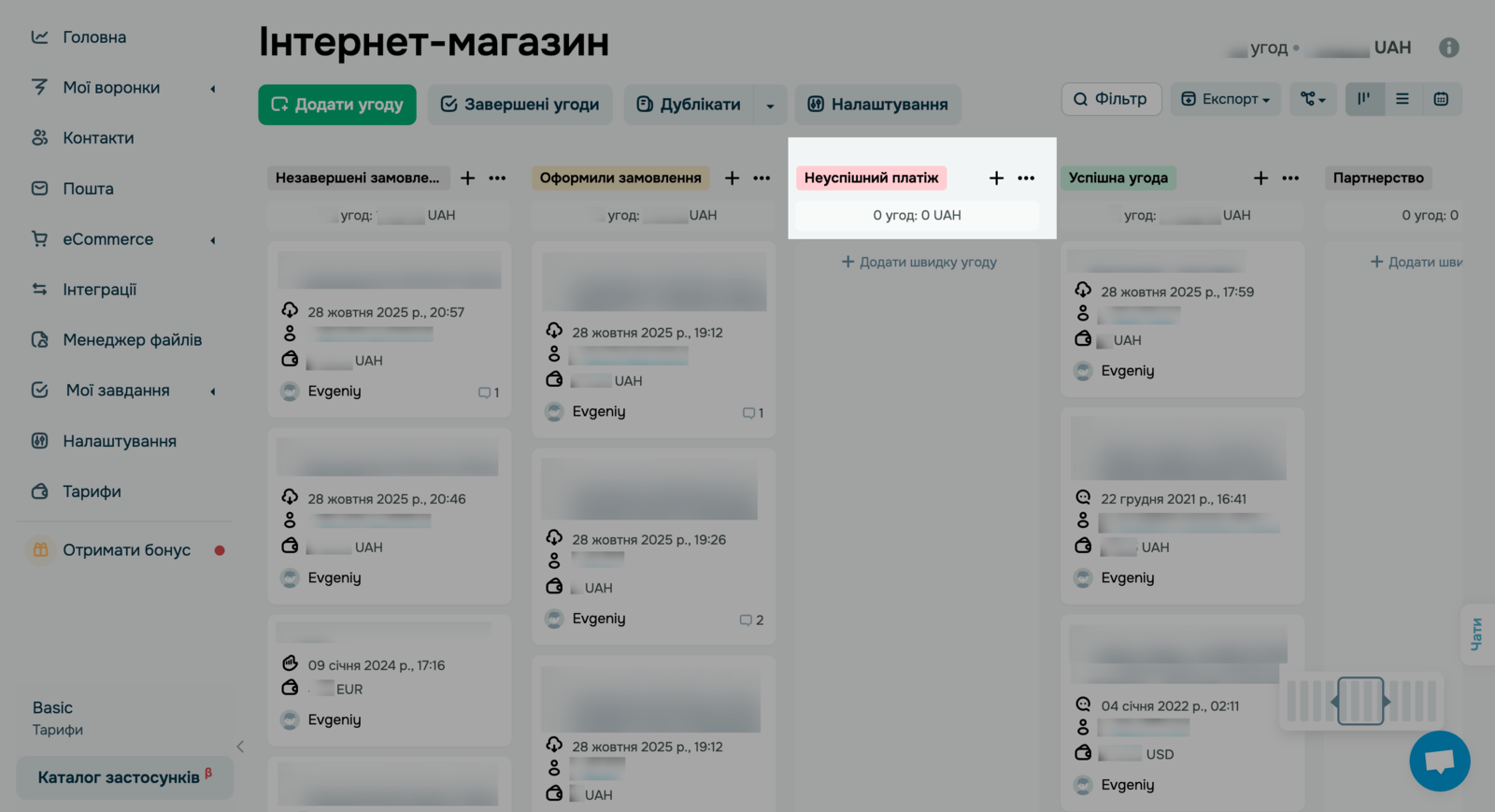Add deal to Оформили замовлення column

732,178
